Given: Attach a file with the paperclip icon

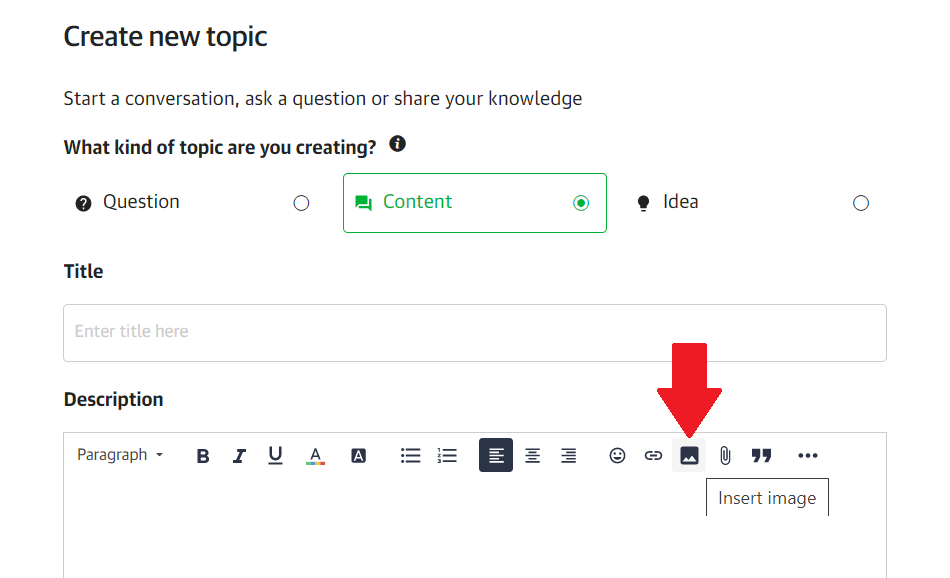Looking at the screenshot, I should (x=725, y=456).
